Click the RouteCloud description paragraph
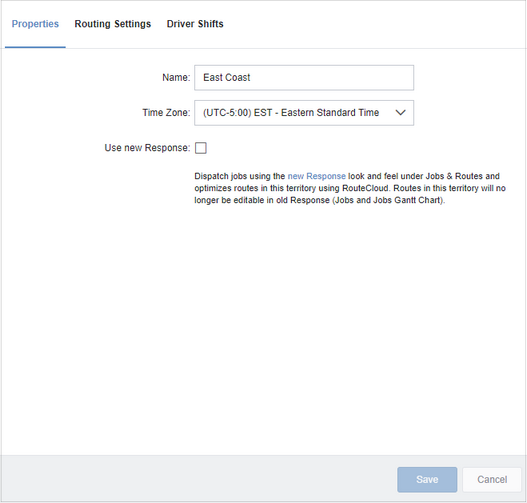Image resolution: width=527 pixels, height=503 pixels. pos(350,188)
